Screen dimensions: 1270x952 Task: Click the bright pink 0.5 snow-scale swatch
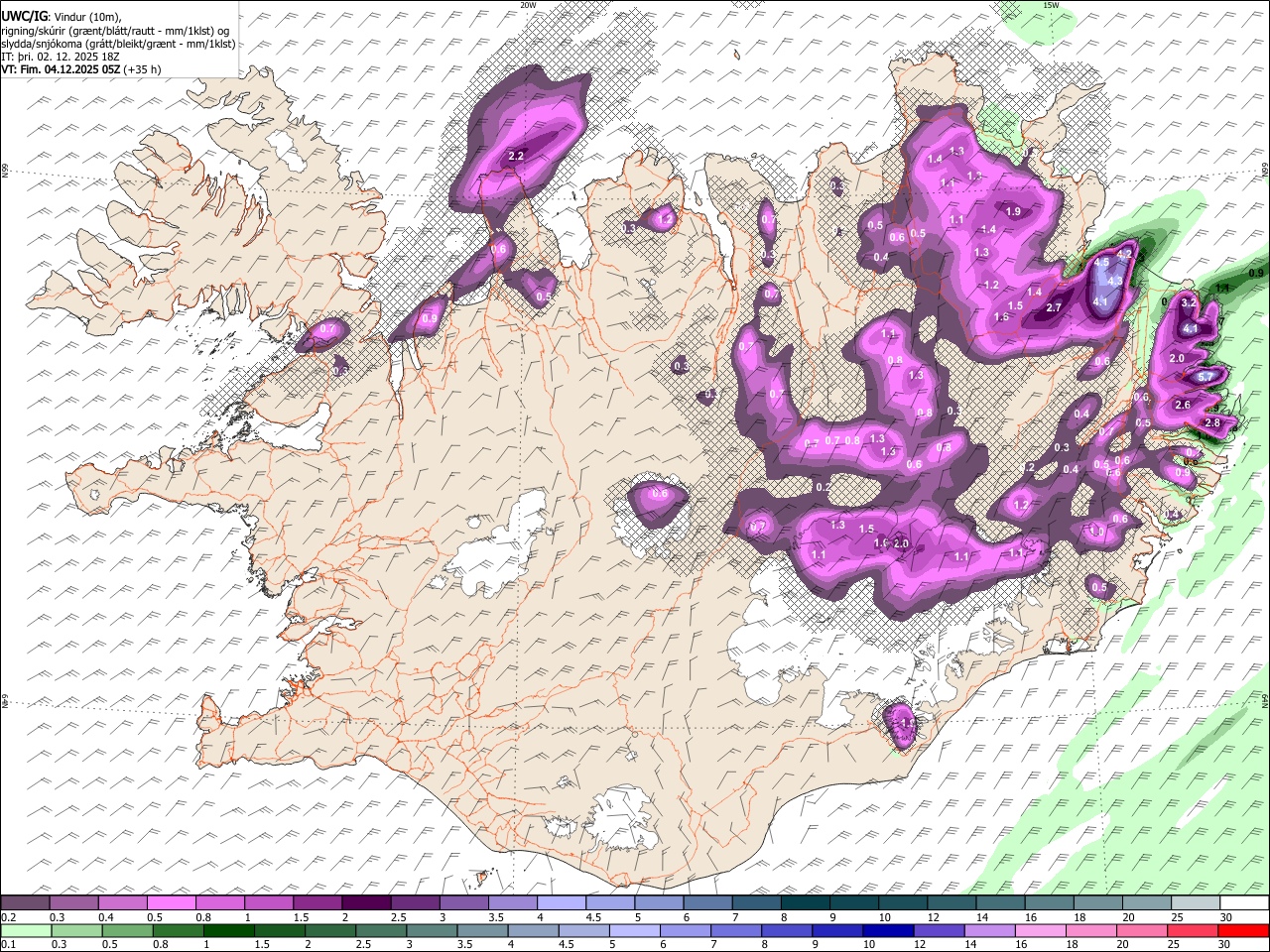[x=171, y=903]
